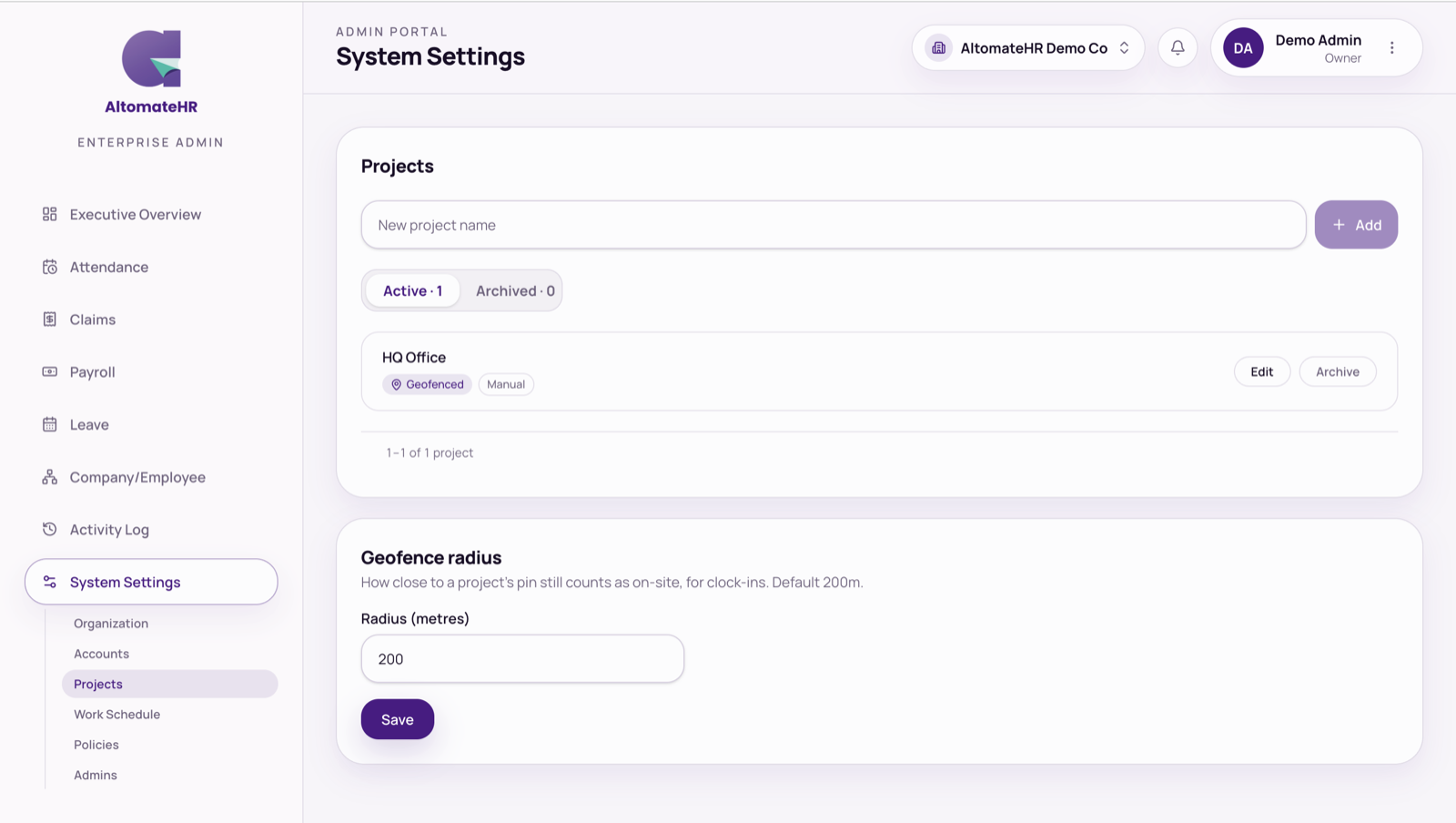Click the '1–1 of 1 project' text
The width and height of the screenshot is (1456, 823).
coord(430,452)
